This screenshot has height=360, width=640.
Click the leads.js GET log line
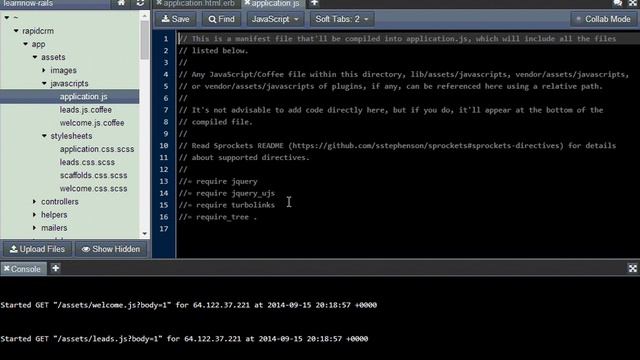[184, 339]
